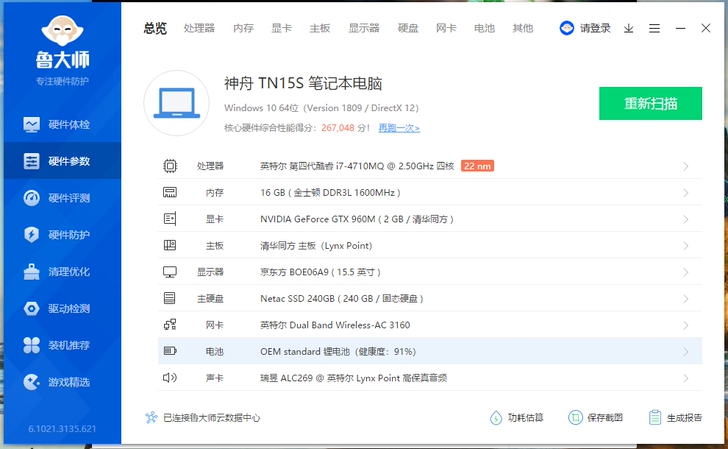Viewport: 728px width, 449px height.
Task: Click text i7-4710MQ processor description
Action: [357, 166]
